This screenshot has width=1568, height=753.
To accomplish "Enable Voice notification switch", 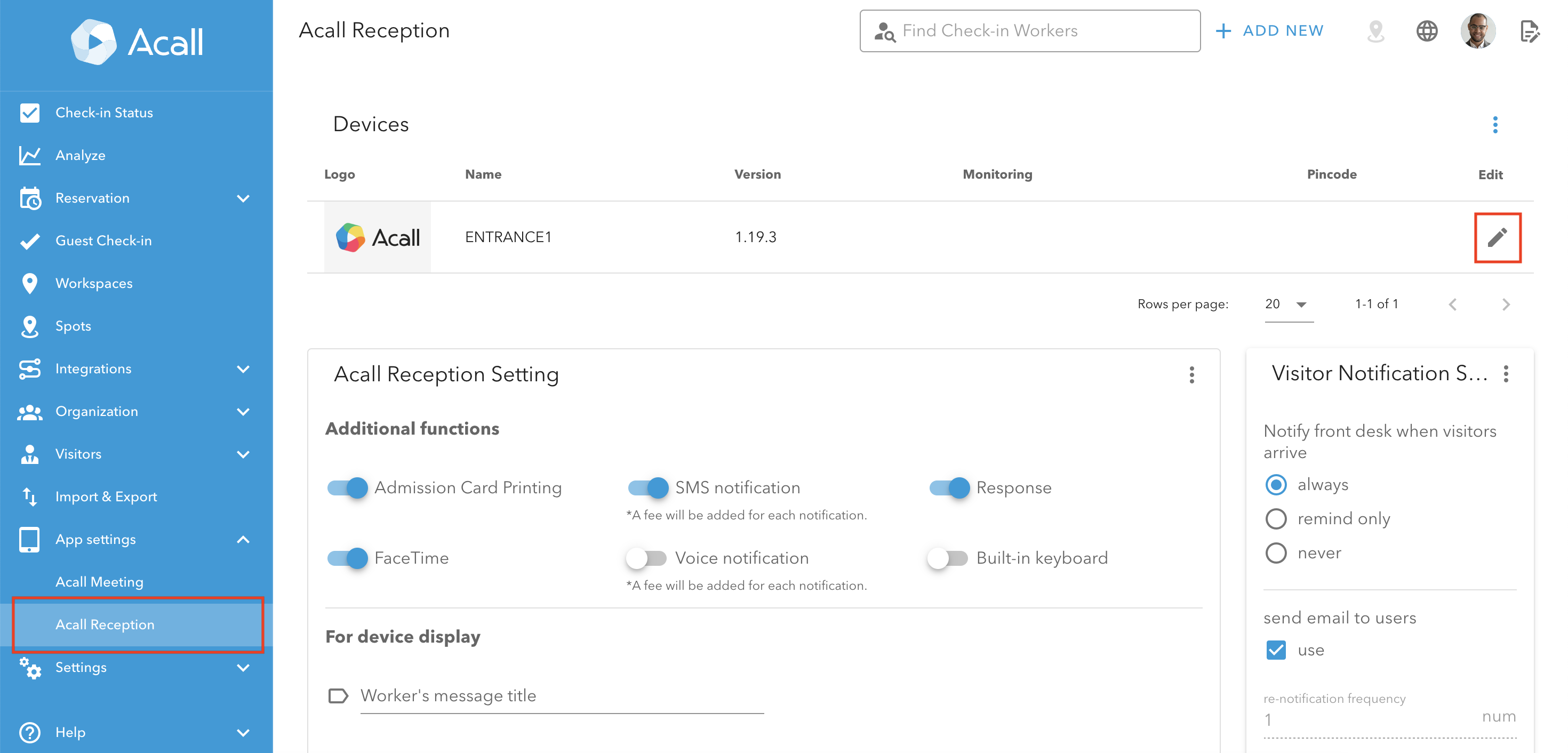I will click(646, 558).
